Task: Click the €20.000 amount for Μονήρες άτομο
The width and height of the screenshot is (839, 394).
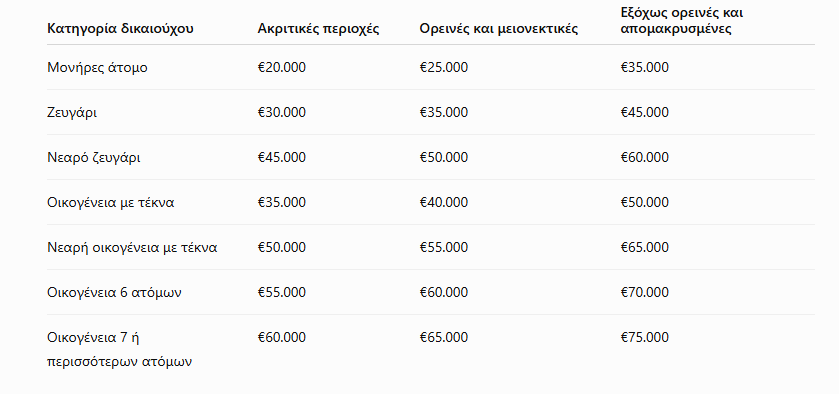Action: 282,67
